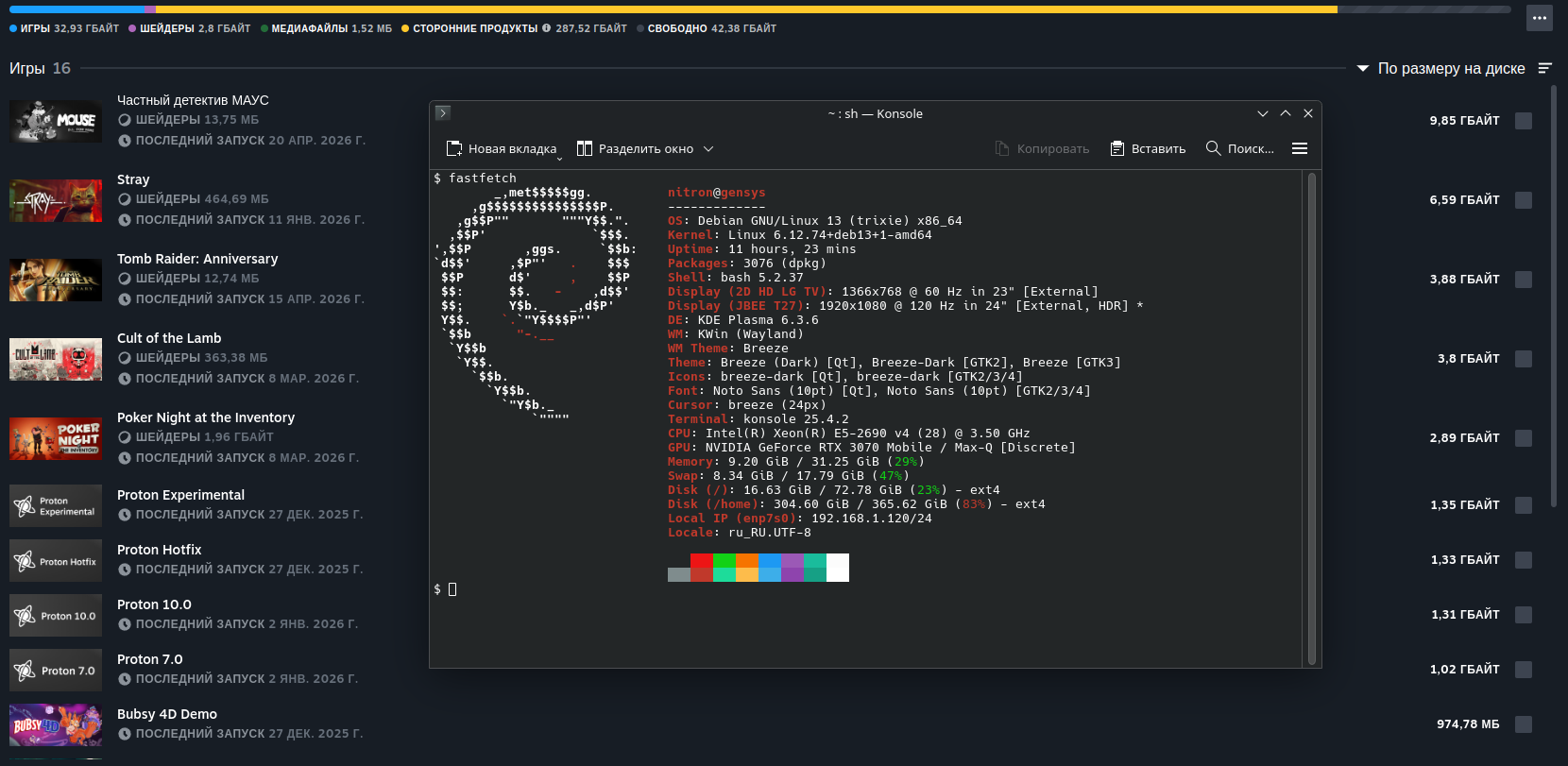Click the Вставить paste button in Konsole
The width and height of the screenshot is (1568, 766).
tap(1148, 148)
